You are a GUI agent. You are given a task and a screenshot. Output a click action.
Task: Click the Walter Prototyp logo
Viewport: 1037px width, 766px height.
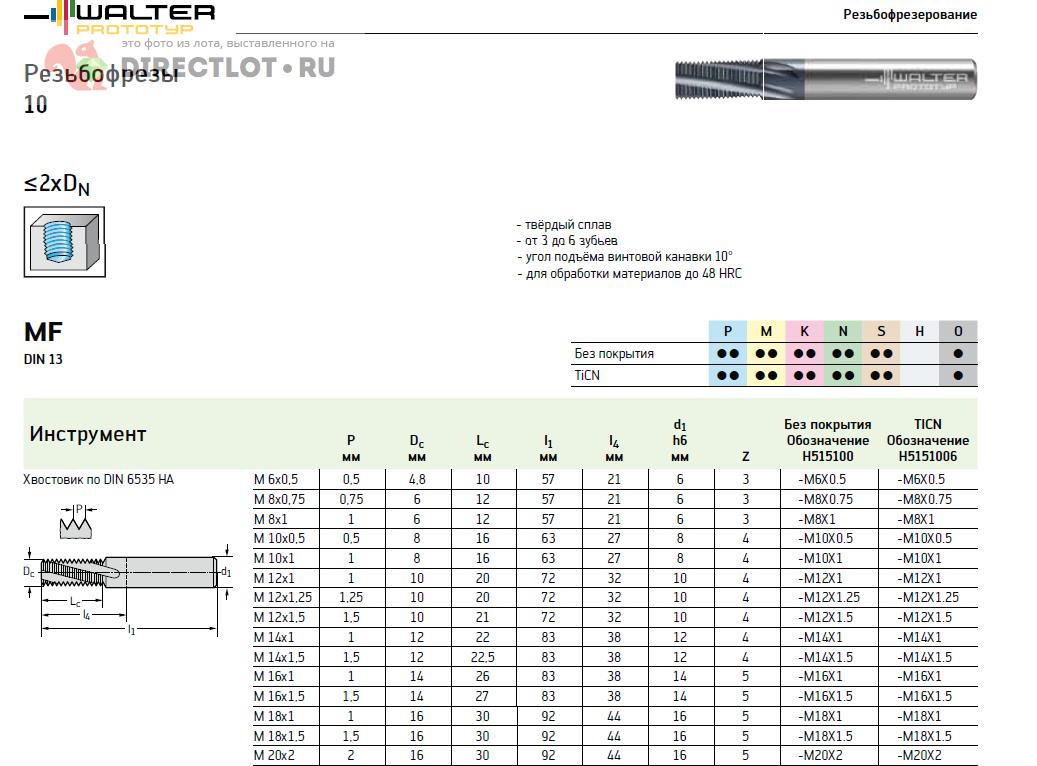120,18
